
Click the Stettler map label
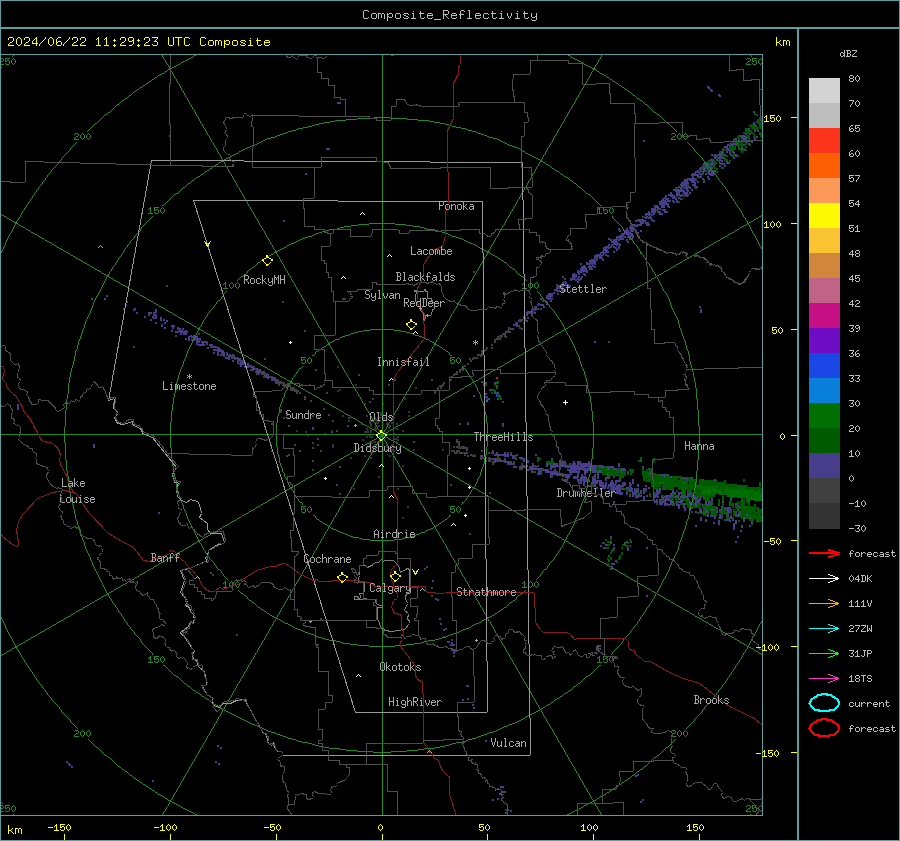click(x=583, y=289)
